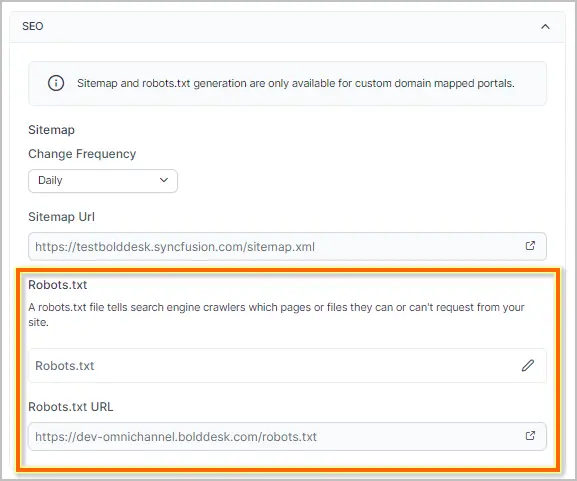Open the Change Frequency dropdown
This screenshot has width=577, height=481.
(103, 181)
